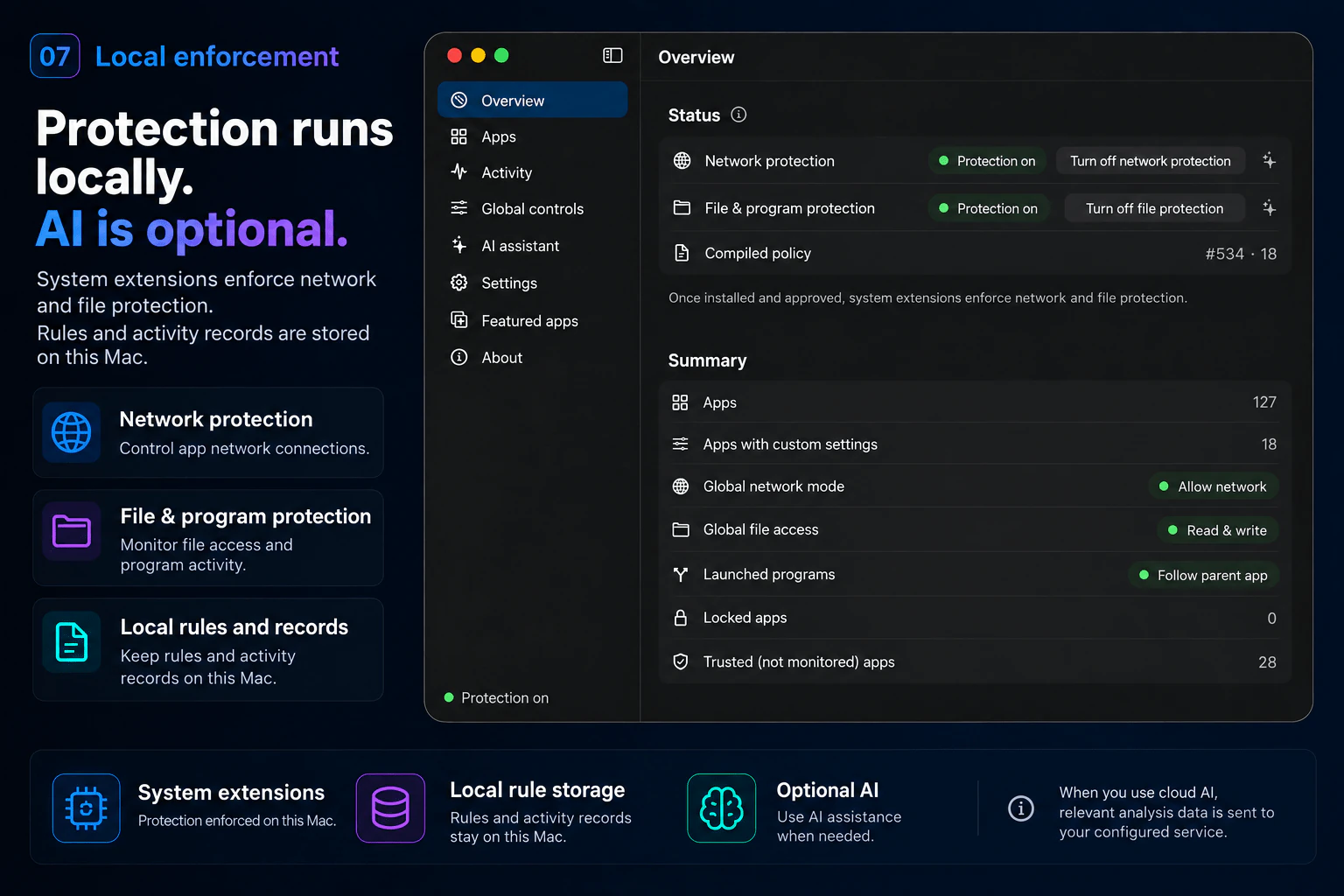
Task: Click the AI sparkle icon in Network protection row
Action: [x=1269, y=160]
